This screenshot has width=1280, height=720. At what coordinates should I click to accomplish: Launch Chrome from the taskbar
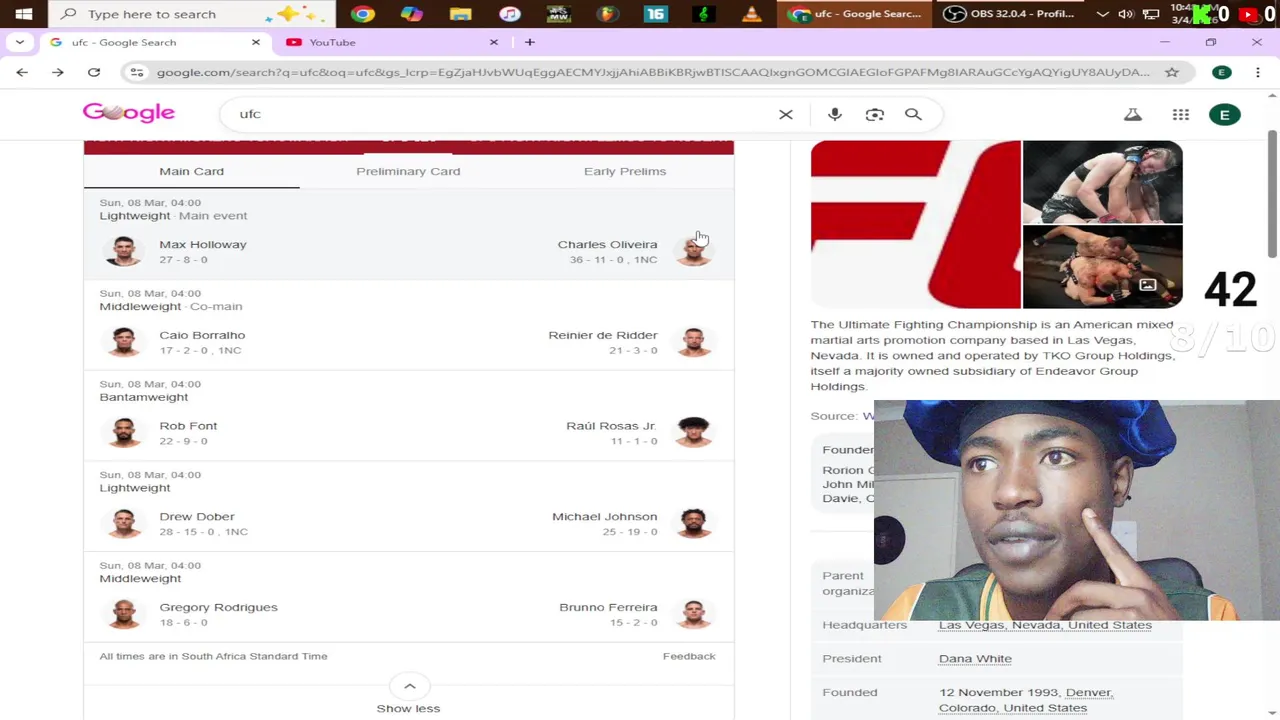(x=363, y=14)
